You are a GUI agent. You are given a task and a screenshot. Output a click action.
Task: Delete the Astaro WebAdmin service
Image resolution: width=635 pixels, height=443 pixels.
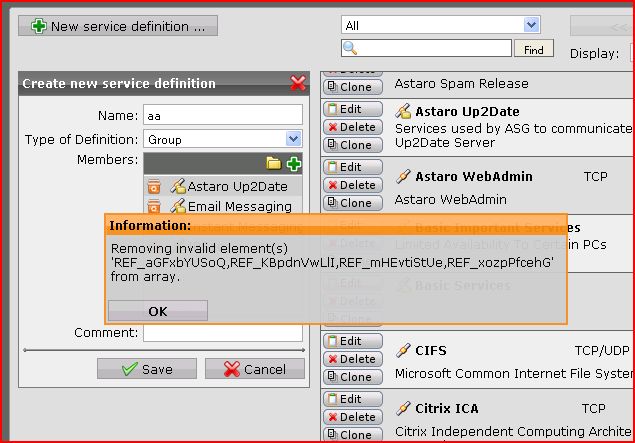[353, 185]
